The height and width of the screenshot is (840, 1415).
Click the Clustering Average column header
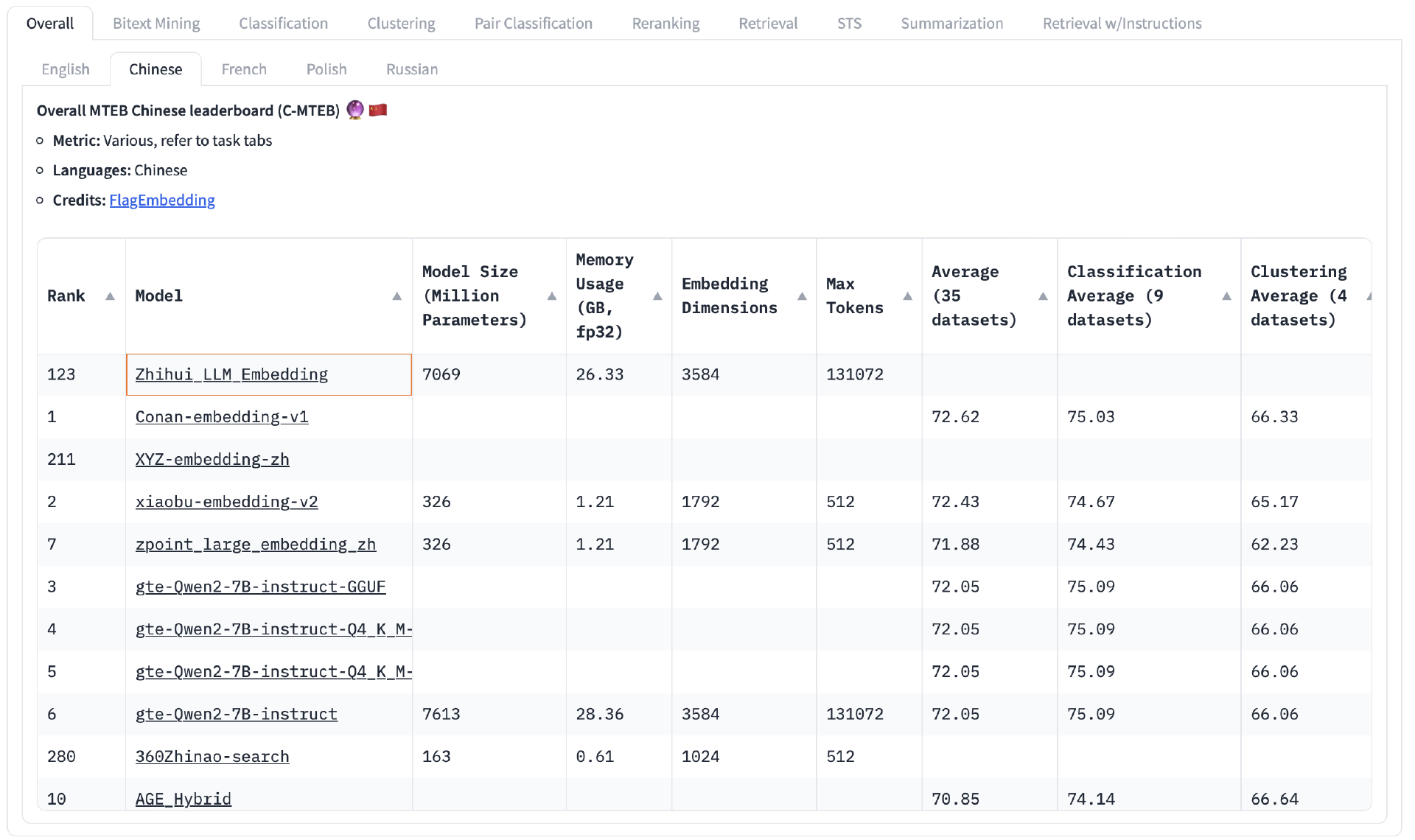pos(1298,295)
